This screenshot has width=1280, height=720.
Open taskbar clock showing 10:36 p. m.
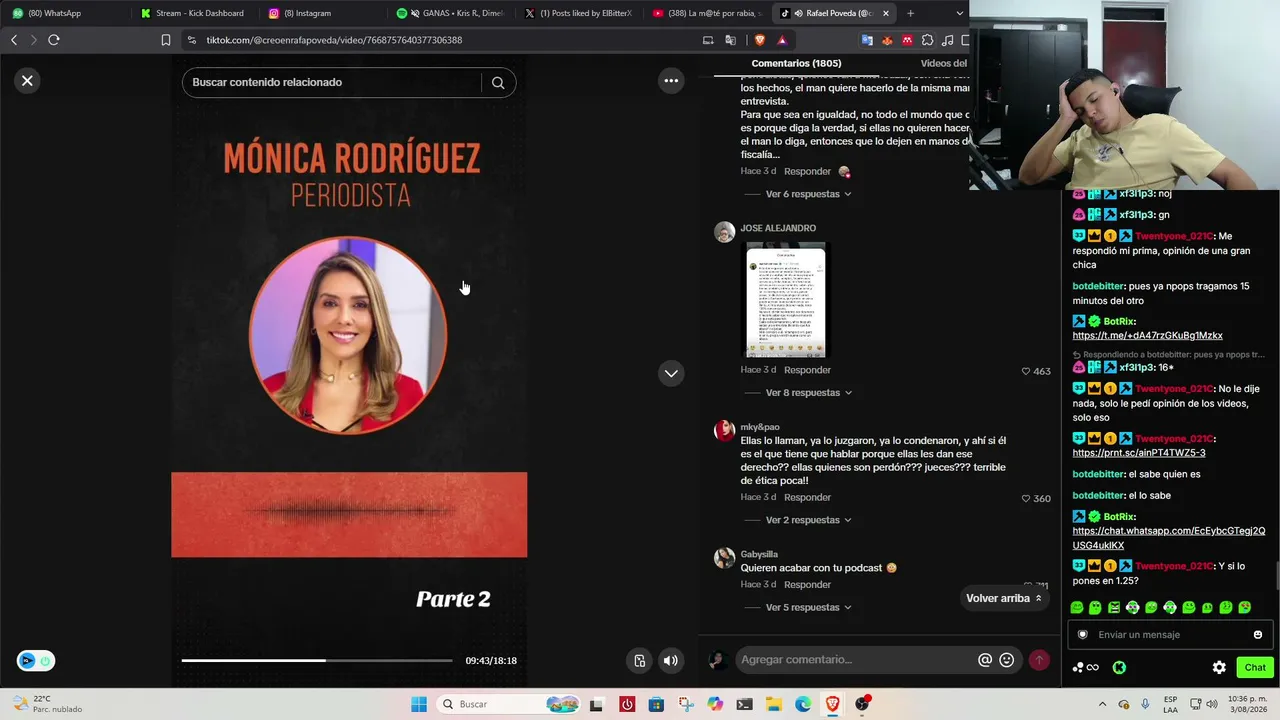1247,704
